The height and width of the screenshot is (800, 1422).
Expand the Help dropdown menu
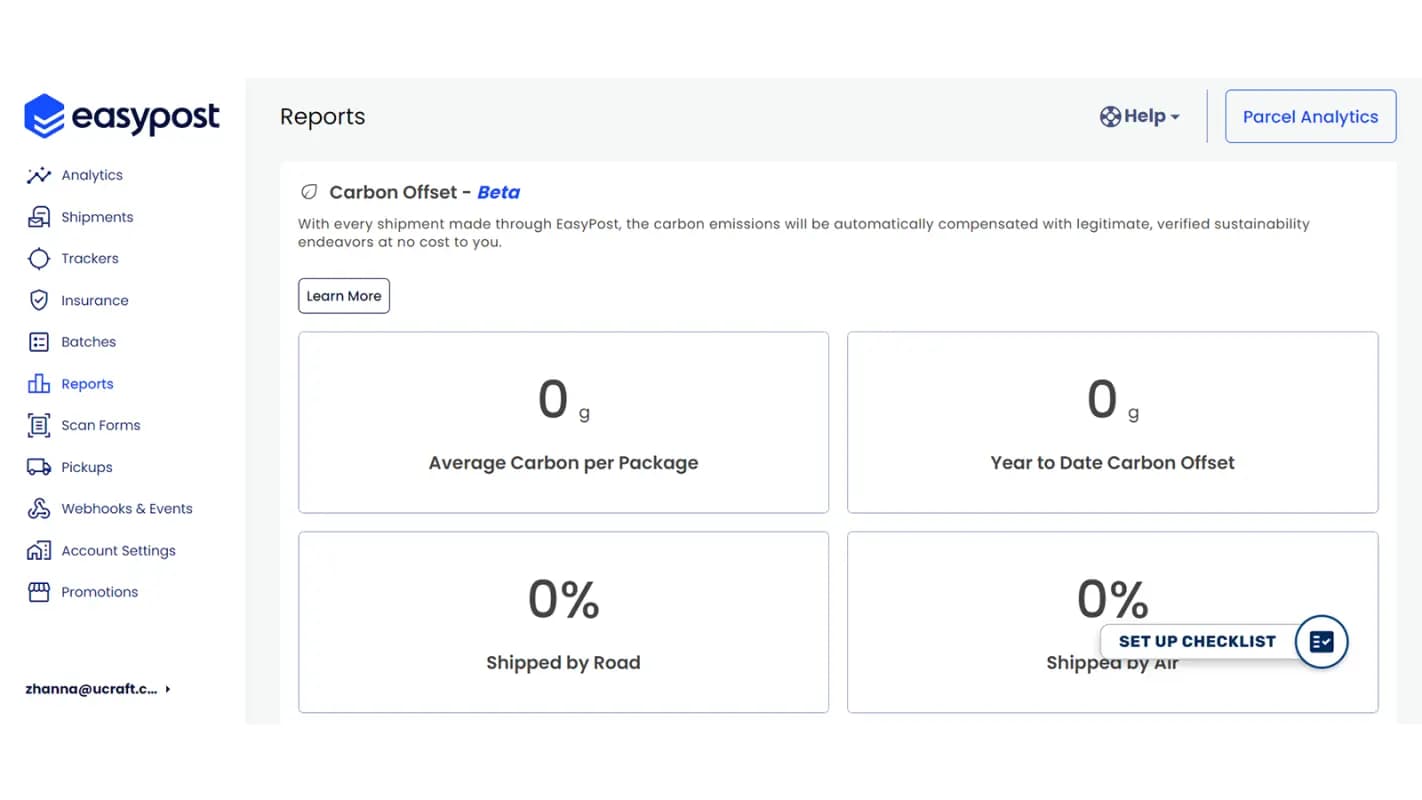pos(1140,117)
